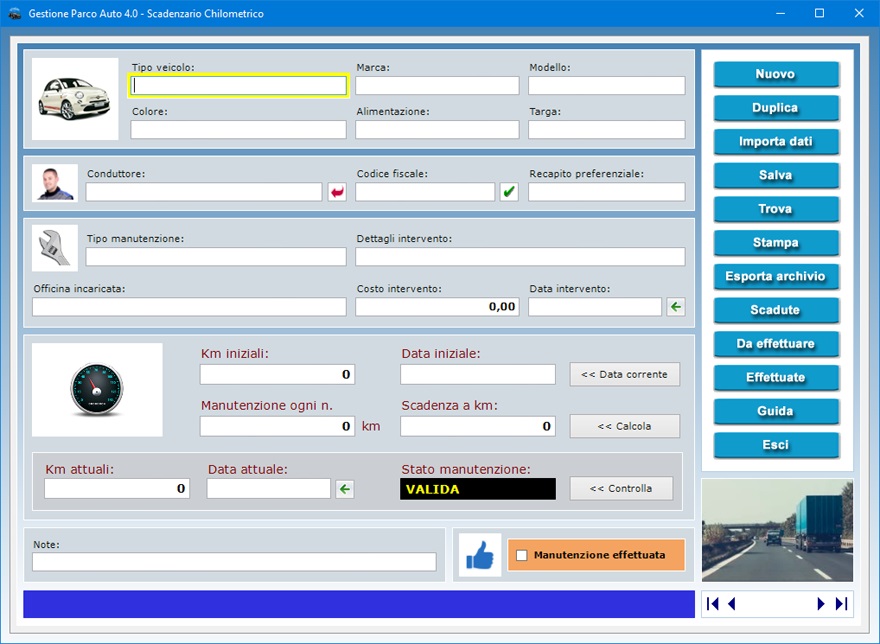Click the Dettagli intervento field
880x644 pixels.
[x=520, y=257]
